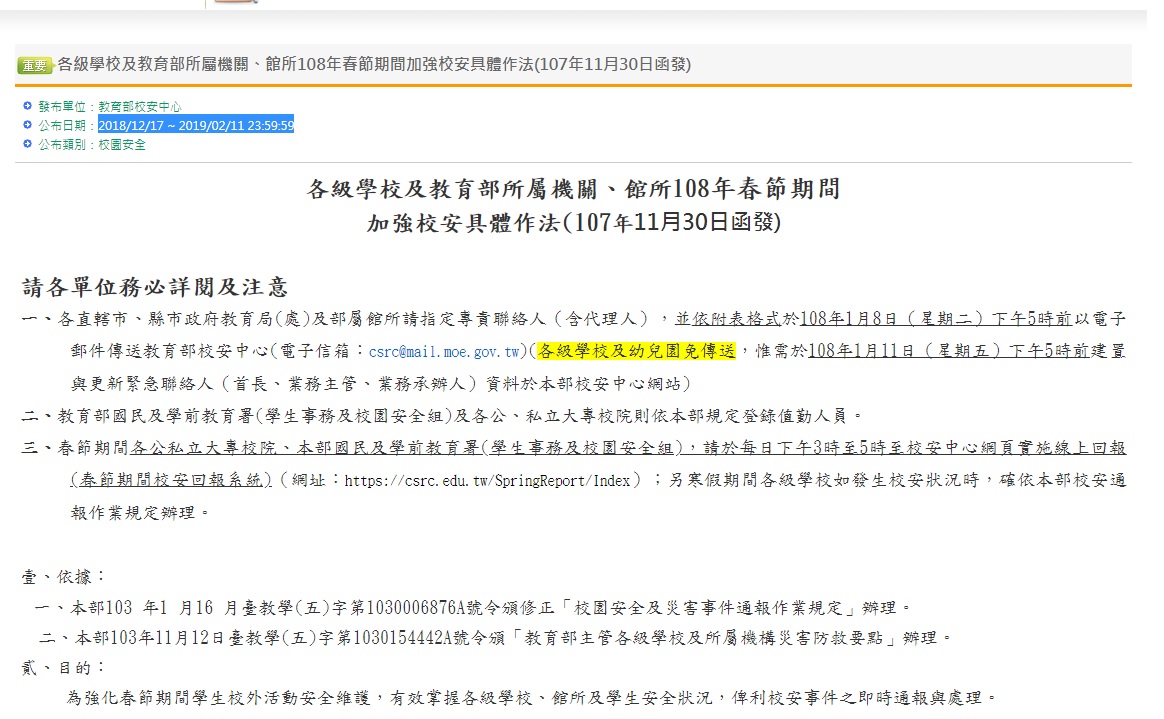Click the bullet icon beside 公布日期
Screen dimensions: 1164x719
(x=27, y=125)
